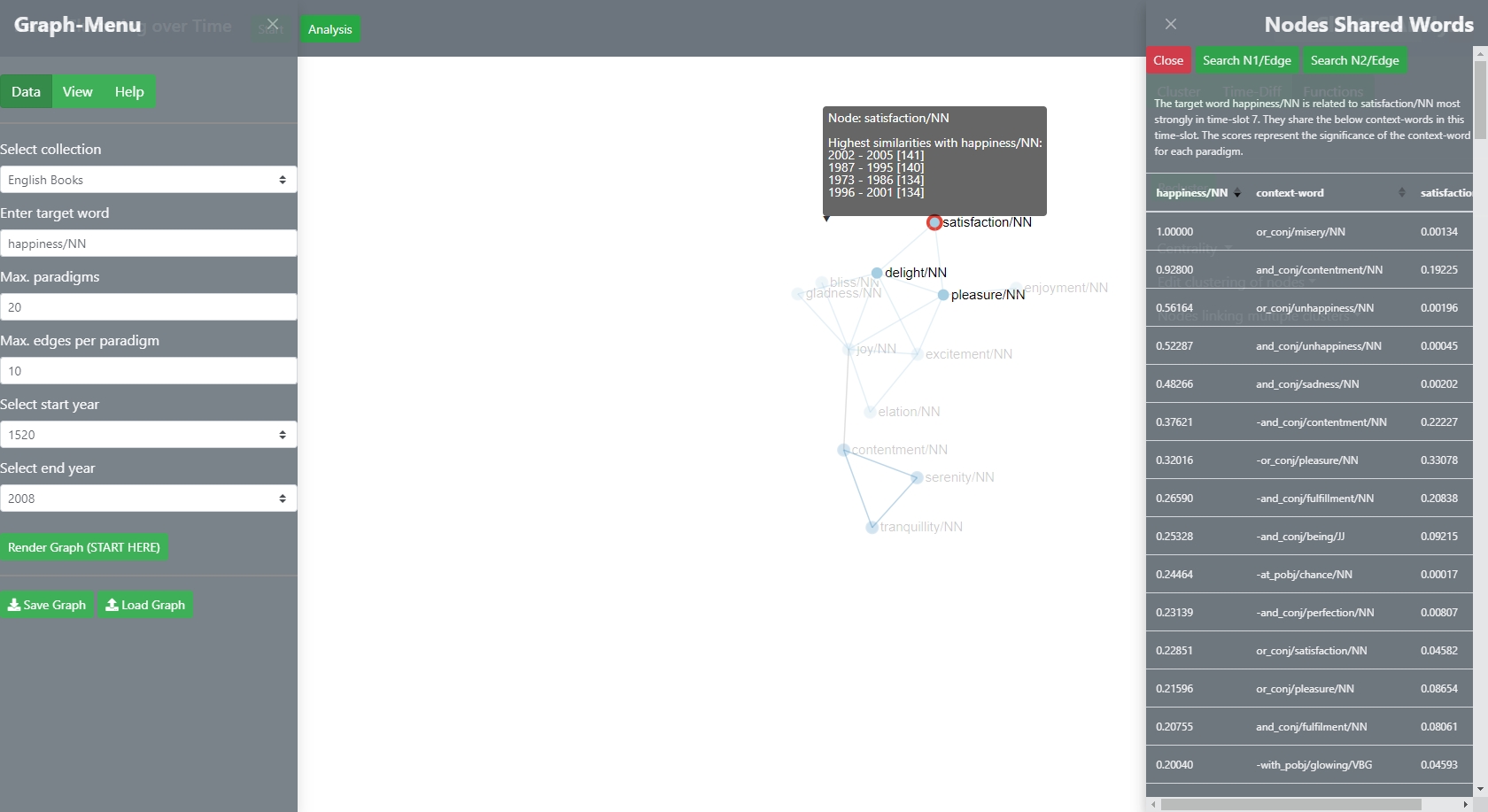Click the delight/NN graph node
This screenshot has width=1488, height=812.
(877, 272)
